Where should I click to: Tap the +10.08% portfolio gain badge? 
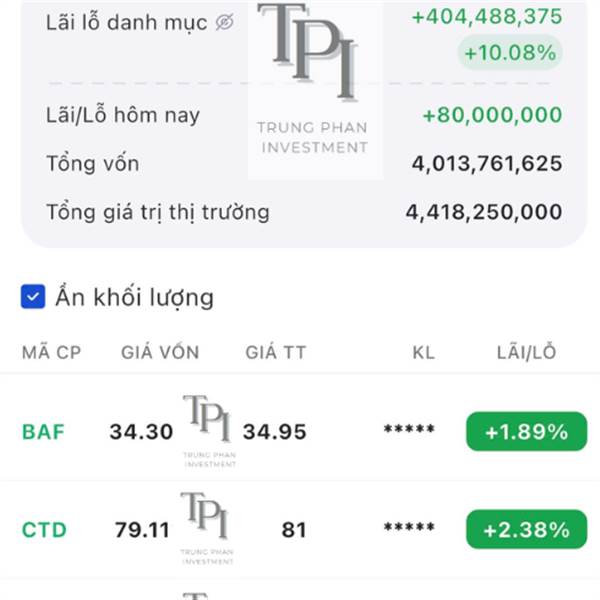(x=510, y=53)
